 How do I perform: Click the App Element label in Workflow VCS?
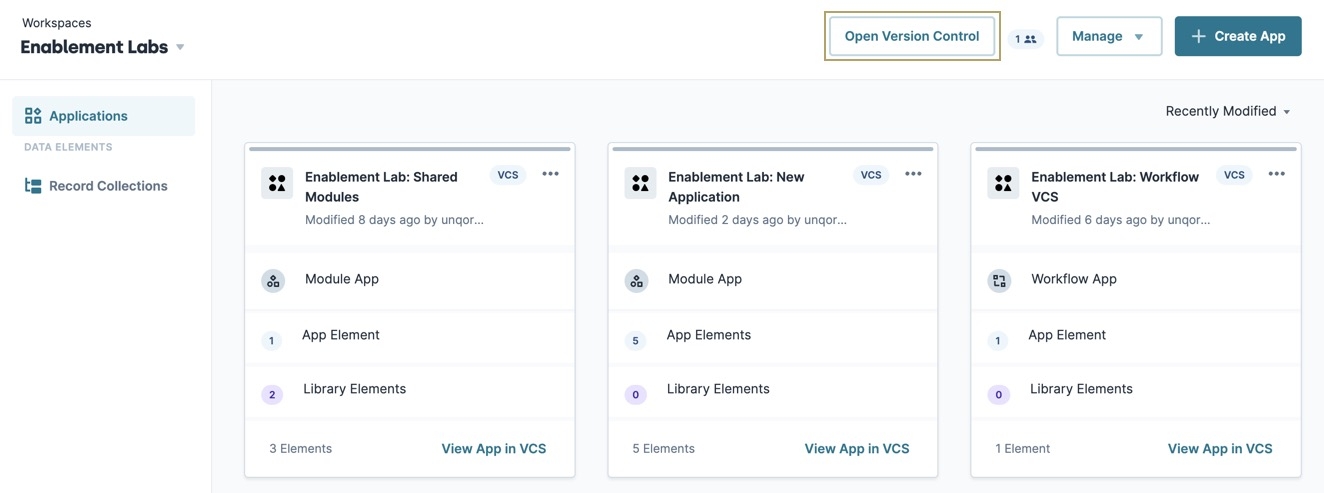pyautogui.click(x=1067, y=335)
